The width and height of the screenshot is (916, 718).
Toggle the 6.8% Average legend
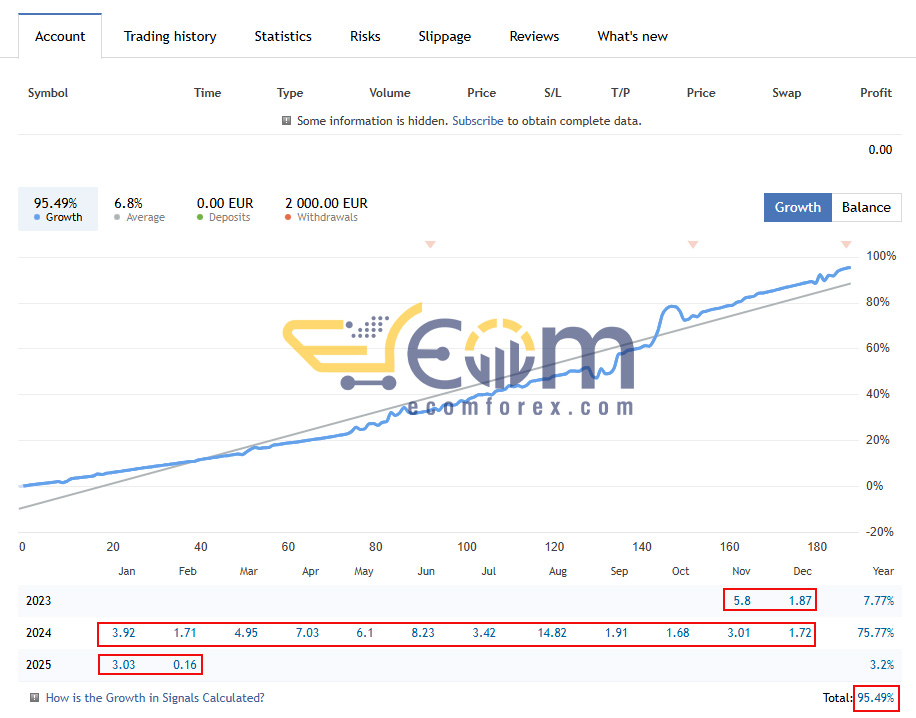tap(139, 209)
